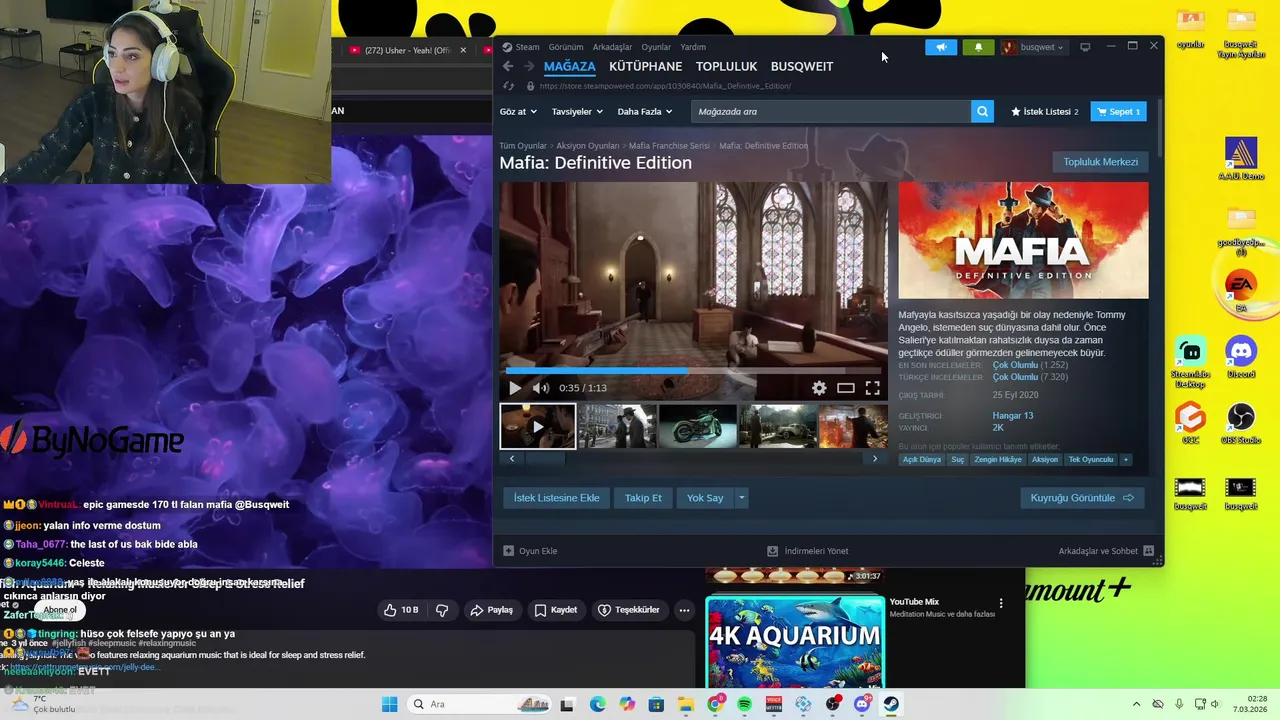Open the oyunlar desktop folder
Viewport: 1280px width, 720px height.
(1190, 27)
